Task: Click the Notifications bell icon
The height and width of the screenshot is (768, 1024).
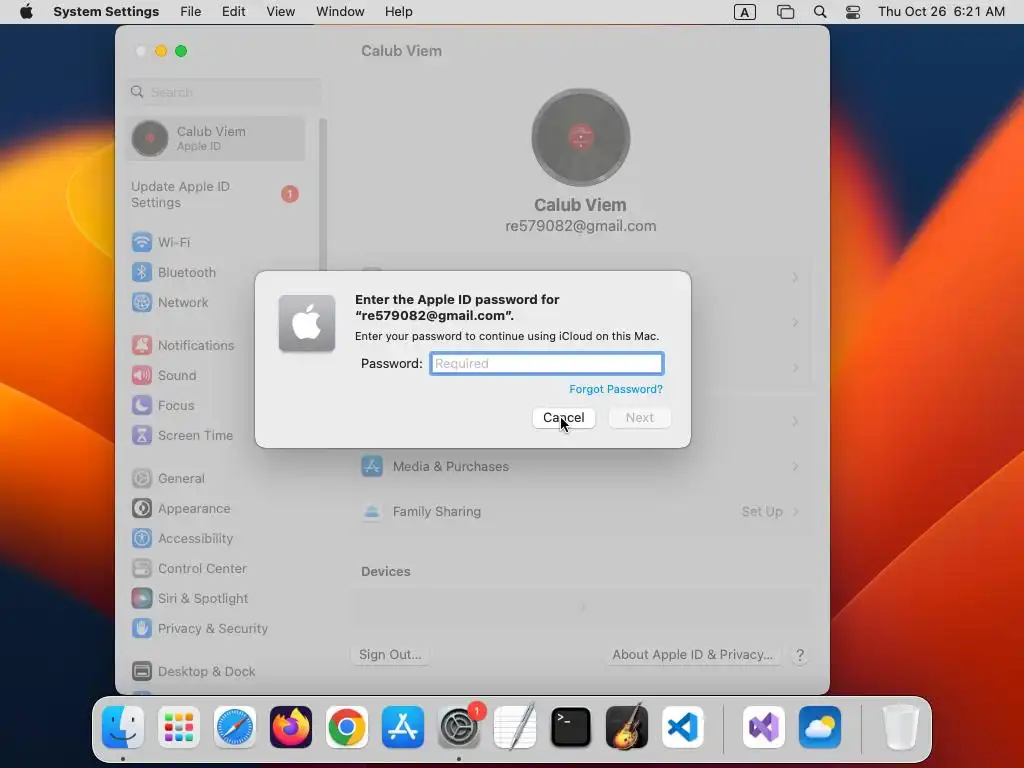Action: click(x=142, y=345)
